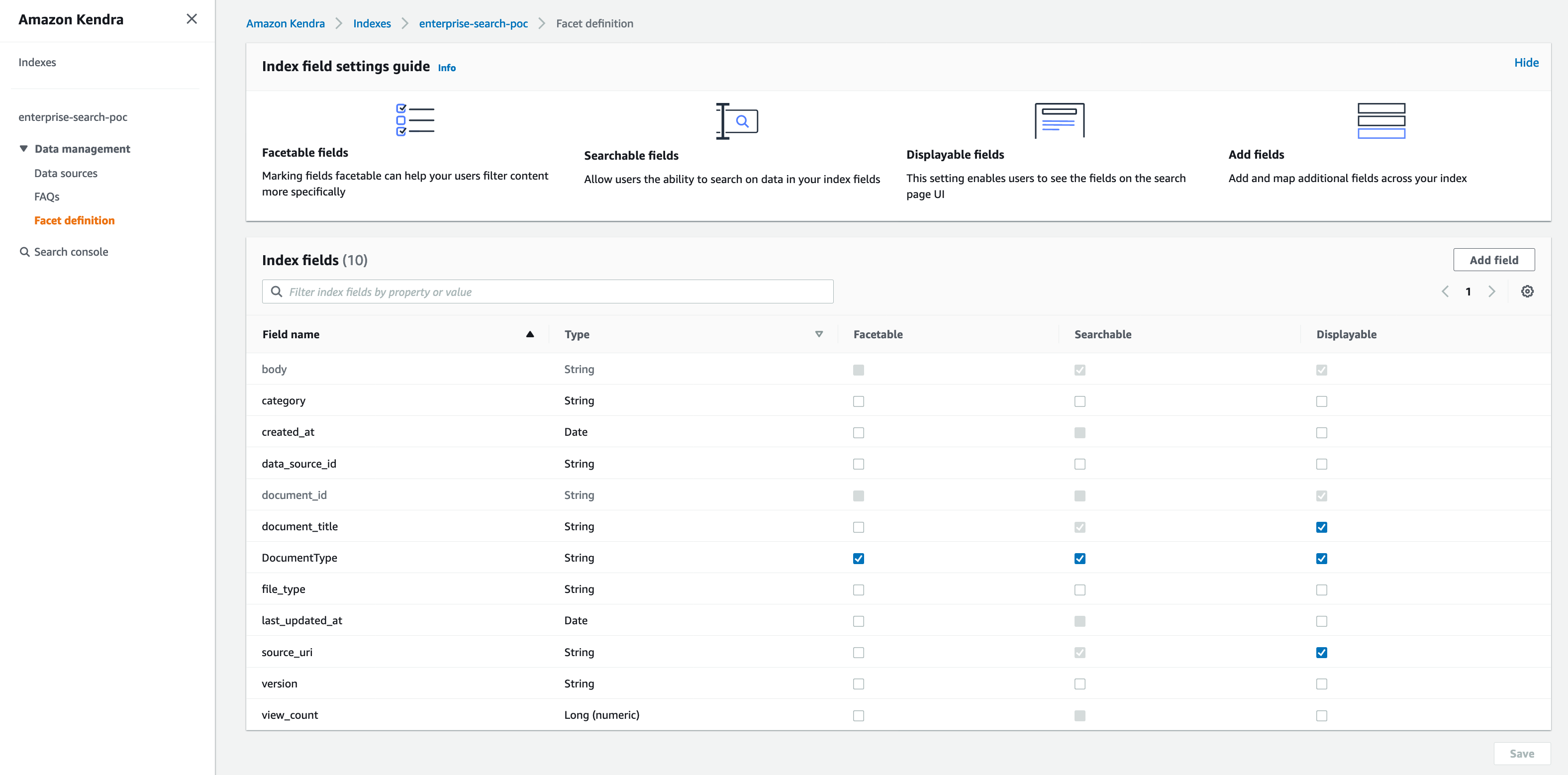Enable Searchable for data_source_id field

click(x=1079, y=464)
